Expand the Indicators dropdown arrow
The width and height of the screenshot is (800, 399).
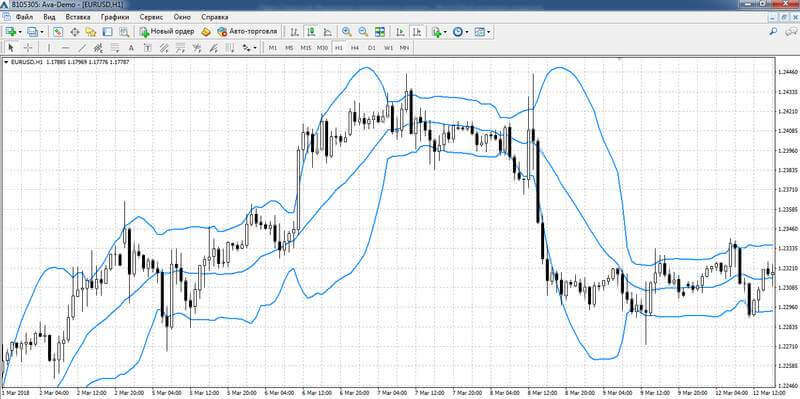pyautogui.click(x=445, y=32)
